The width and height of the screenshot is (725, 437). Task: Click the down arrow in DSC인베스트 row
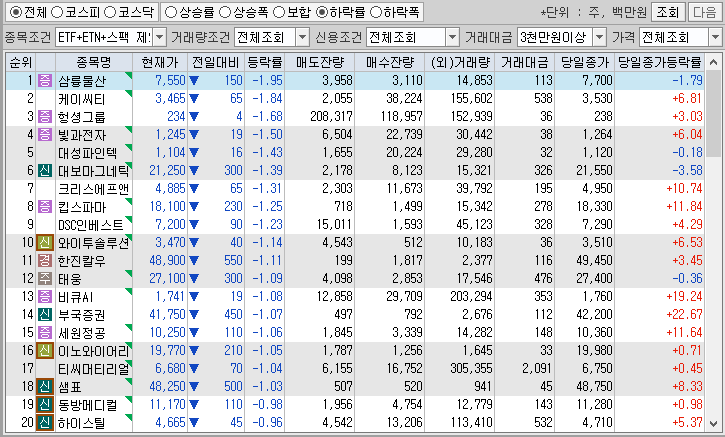pos(194,225)
